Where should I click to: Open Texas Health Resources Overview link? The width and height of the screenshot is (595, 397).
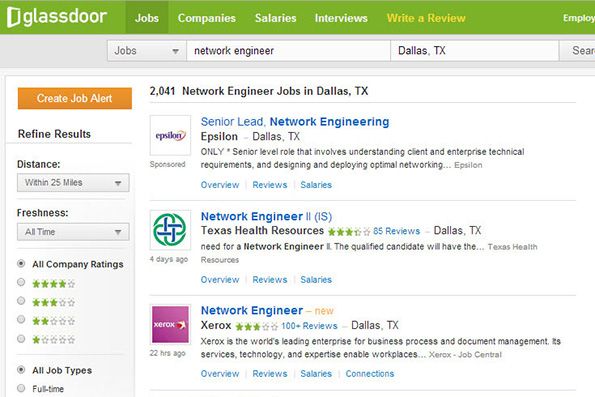pyautogui.click(x=220, y=280)
